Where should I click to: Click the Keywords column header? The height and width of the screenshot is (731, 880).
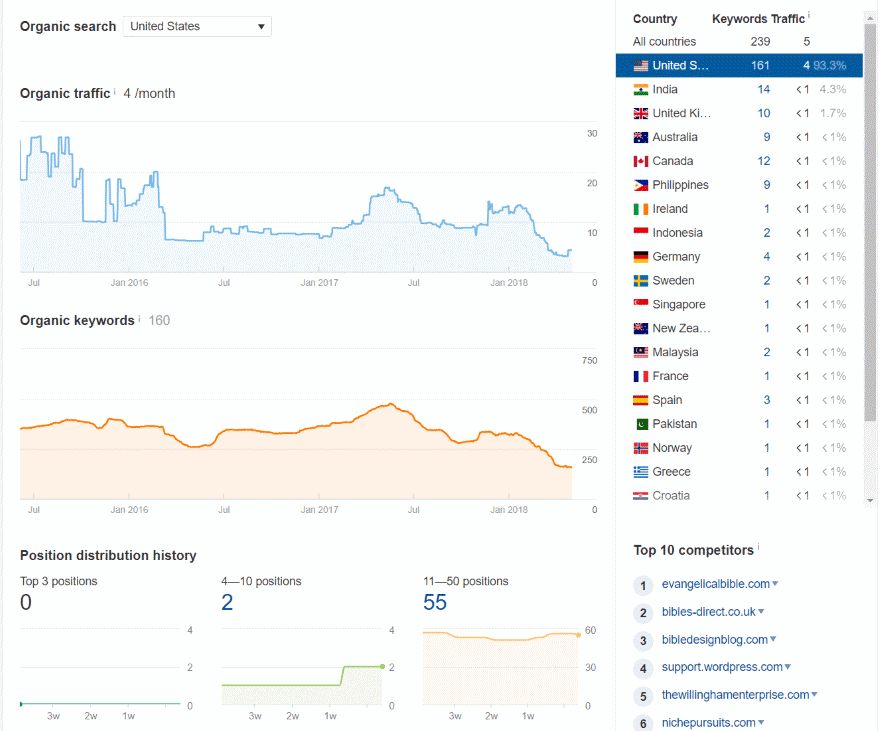pos(740,19)
